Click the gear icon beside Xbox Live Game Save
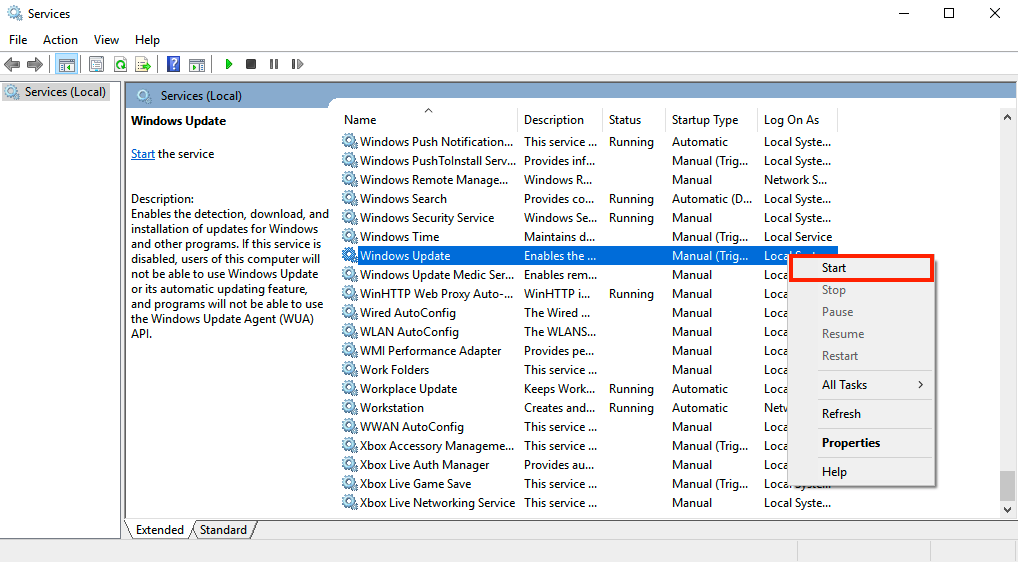Viewport: 1018px width, 562px height. pyautogui.click(x=350, y=483)
